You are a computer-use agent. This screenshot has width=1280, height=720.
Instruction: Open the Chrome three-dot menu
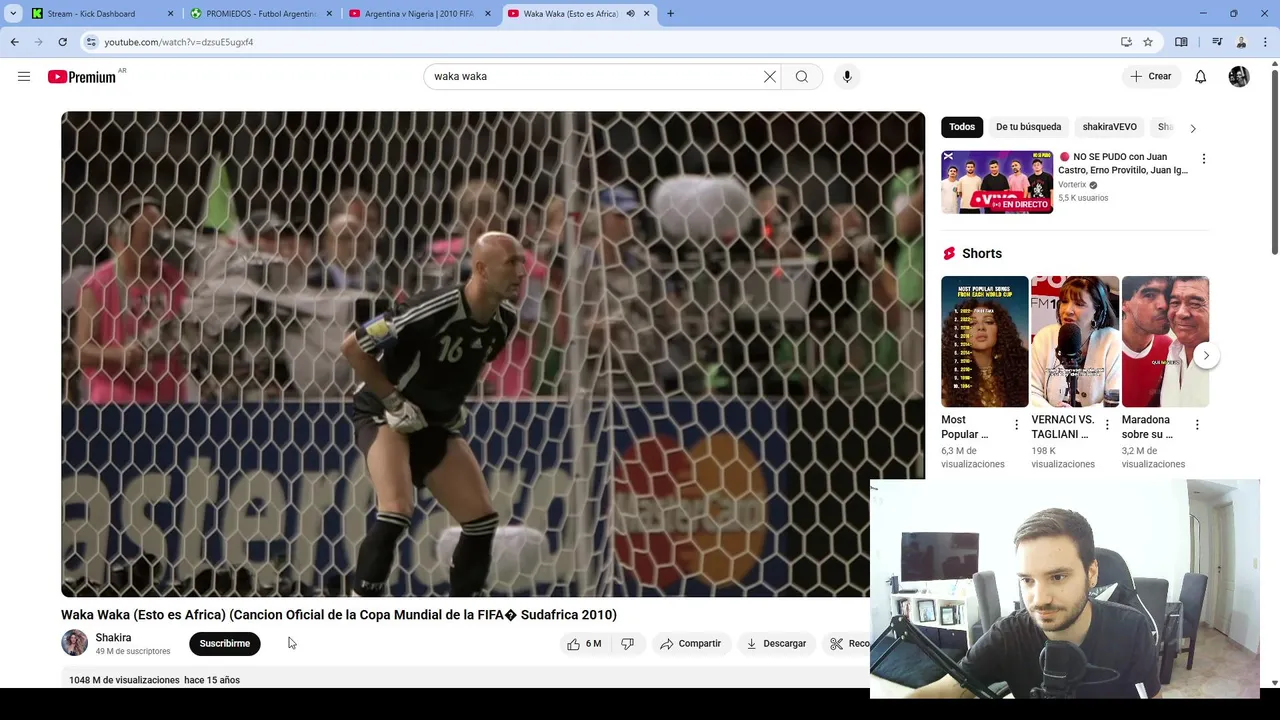point(1265,42)
